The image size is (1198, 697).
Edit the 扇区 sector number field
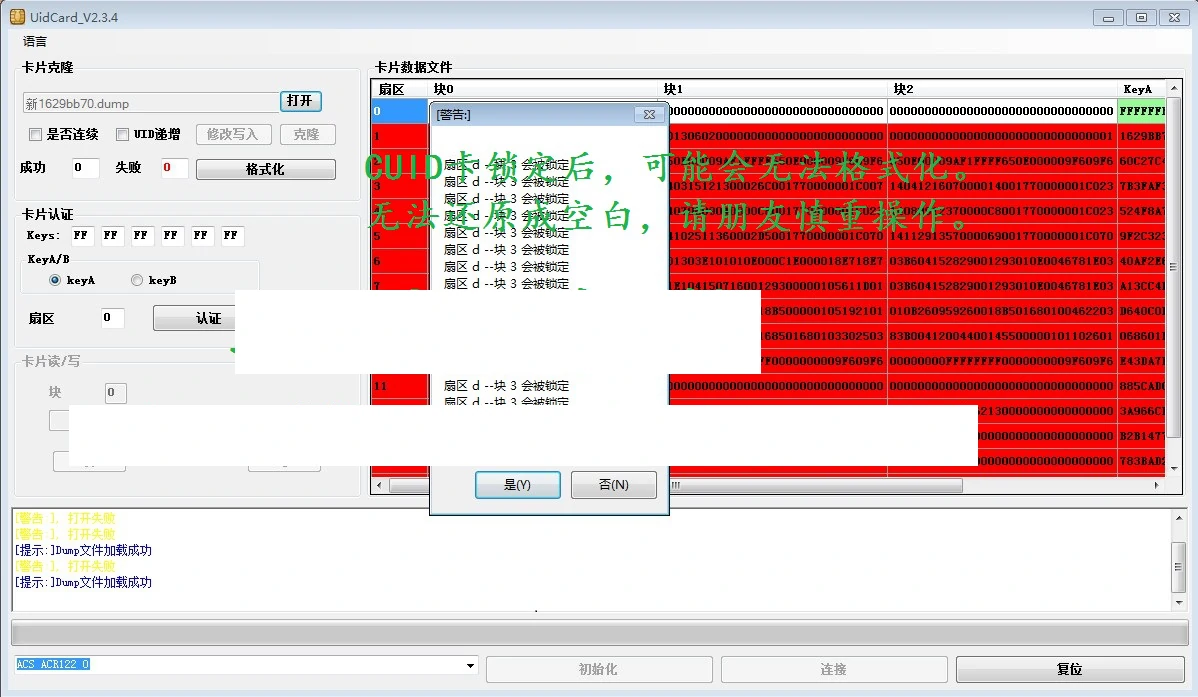[x=110, y=317]
